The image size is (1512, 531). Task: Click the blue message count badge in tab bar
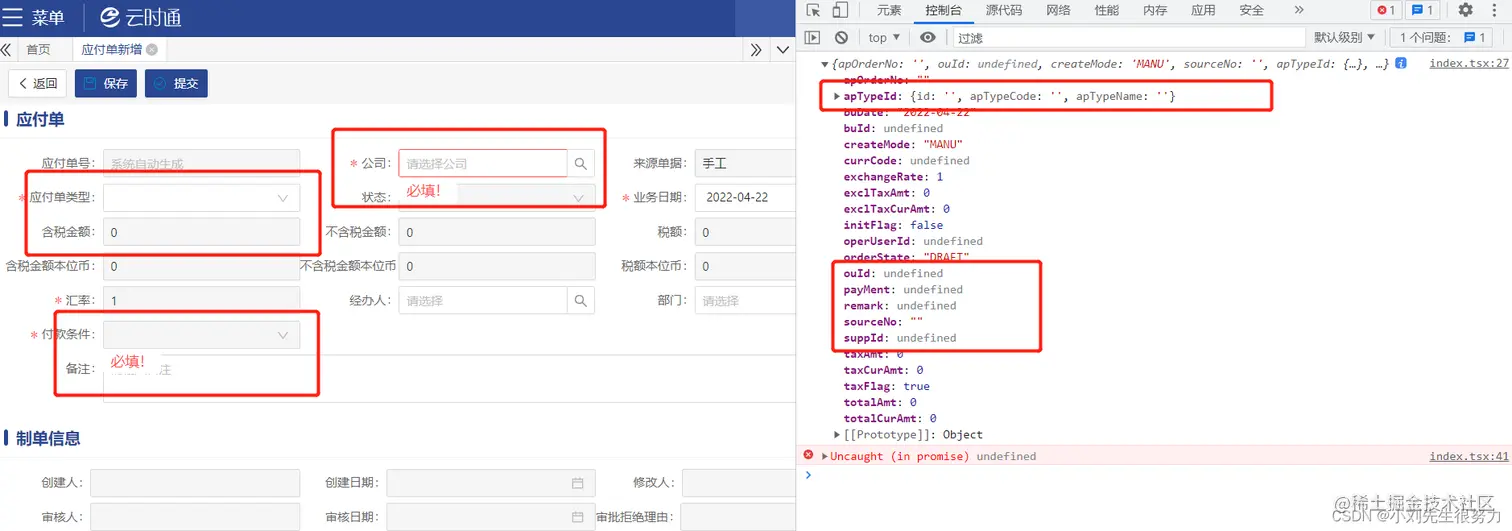coord(1422,10)
